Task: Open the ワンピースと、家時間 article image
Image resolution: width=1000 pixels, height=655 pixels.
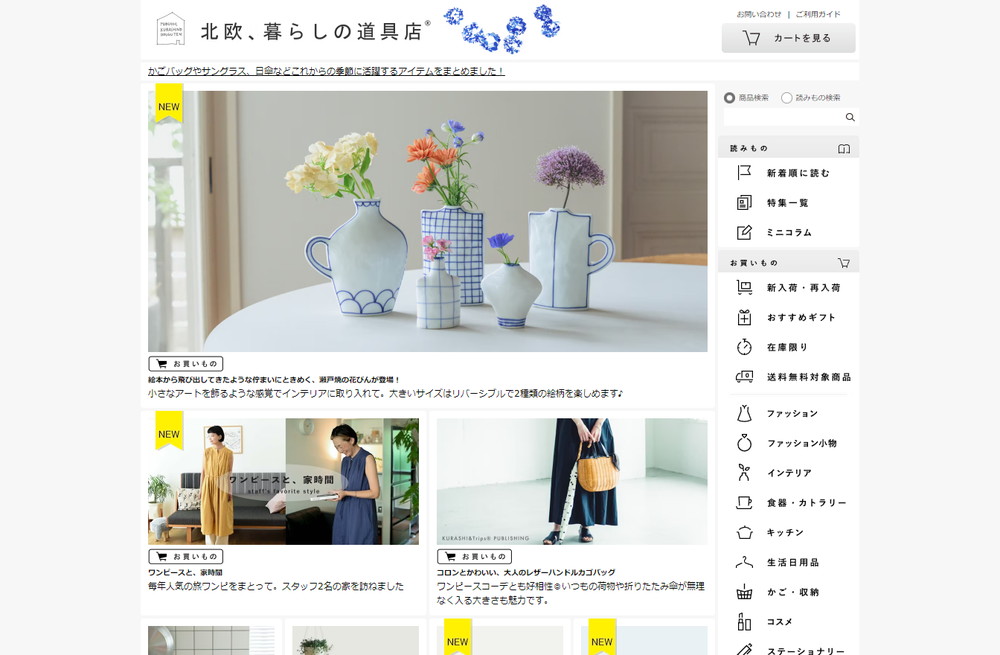Action: (283, 482)
